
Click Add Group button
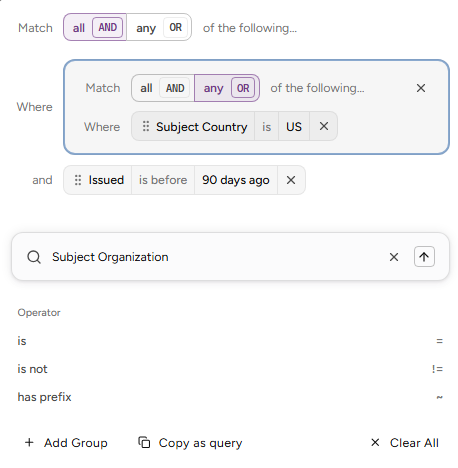tap(66, 443)
